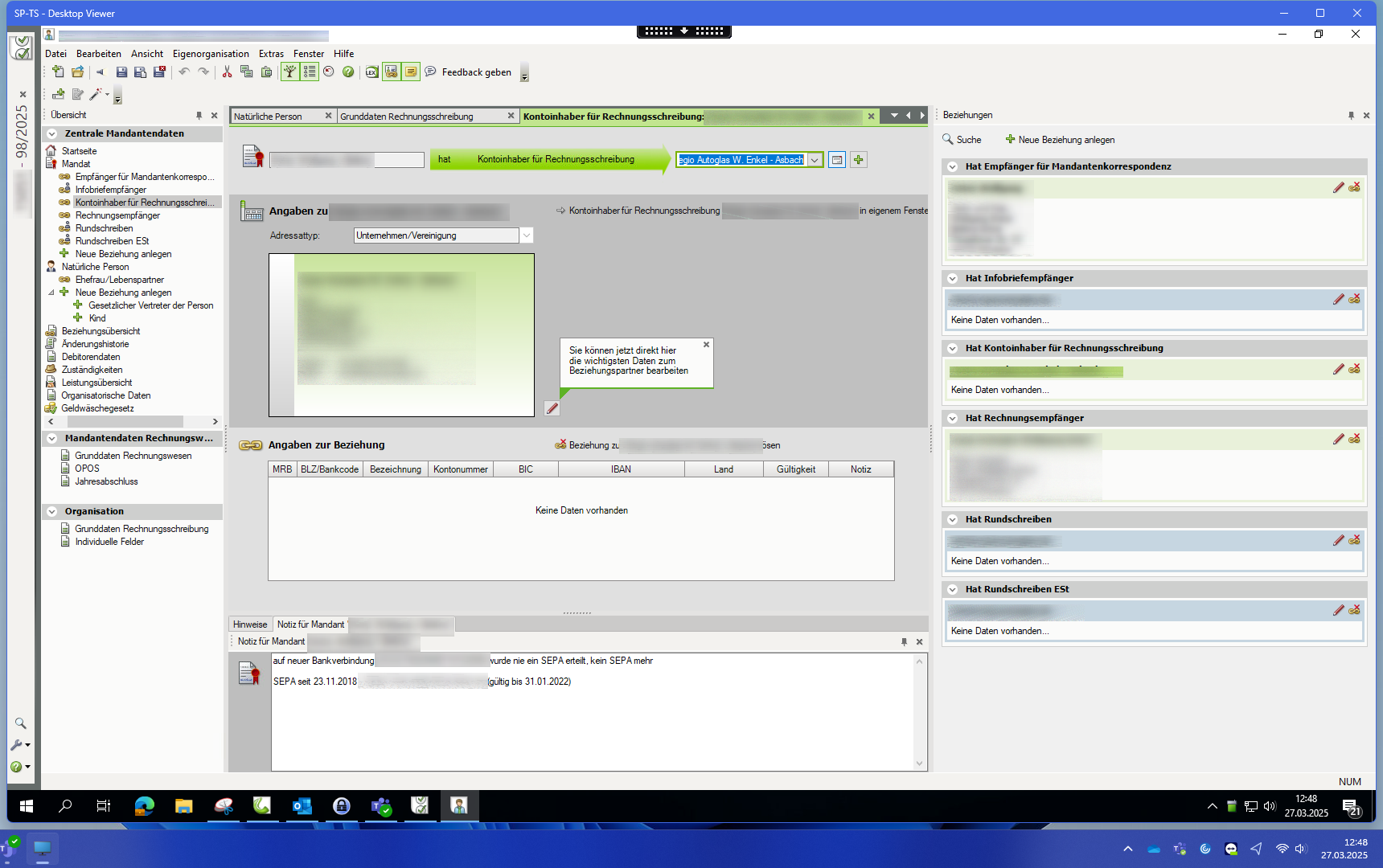Edit the Hat Rechnungsempfänger entry with pencil

(1338, 440)
